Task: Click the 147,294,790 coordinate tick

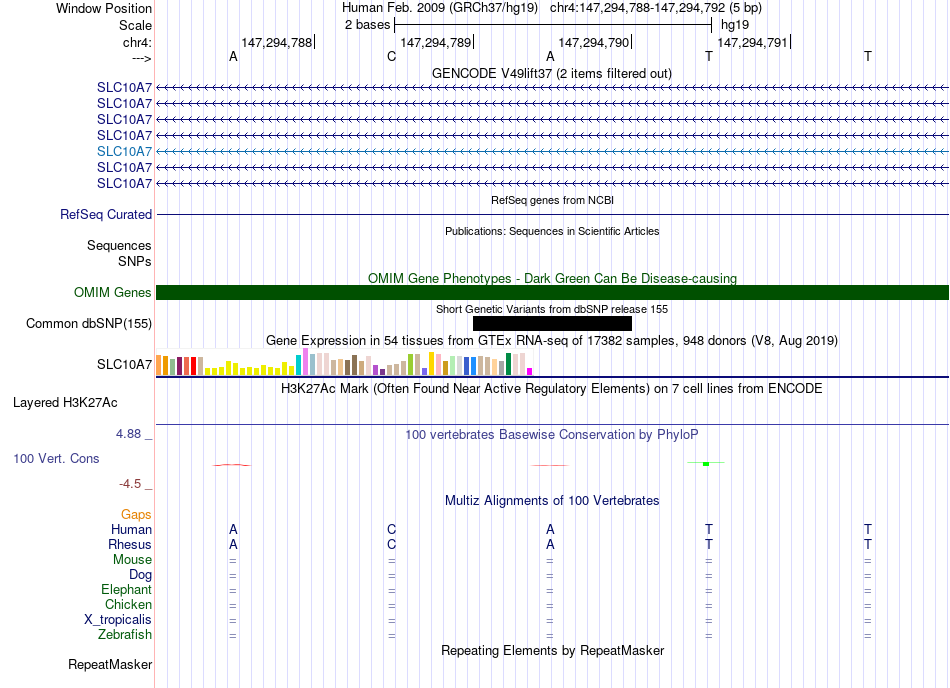Action: click(594, 42)
